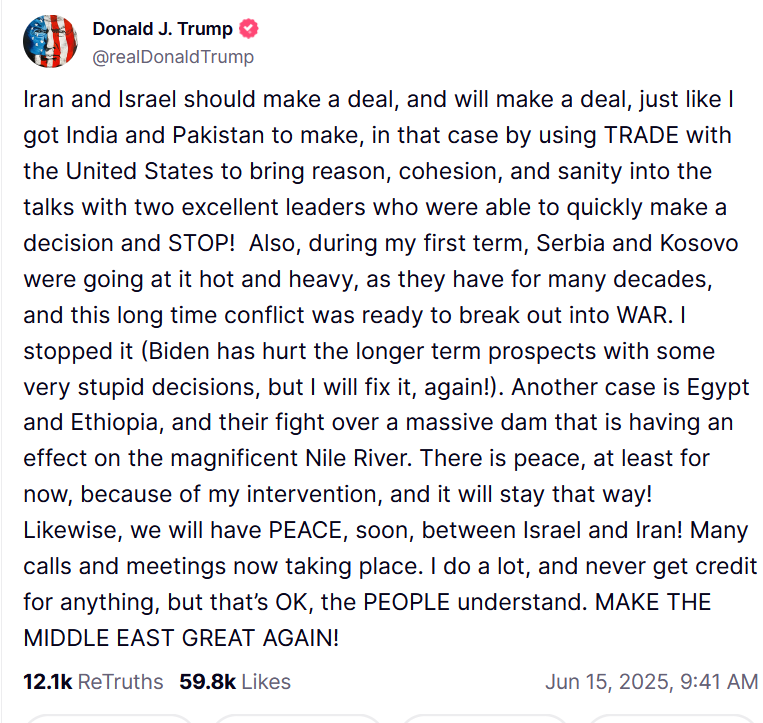View the 12.1k ReTruths list
The image size is (763, 723).
(93, 682)
